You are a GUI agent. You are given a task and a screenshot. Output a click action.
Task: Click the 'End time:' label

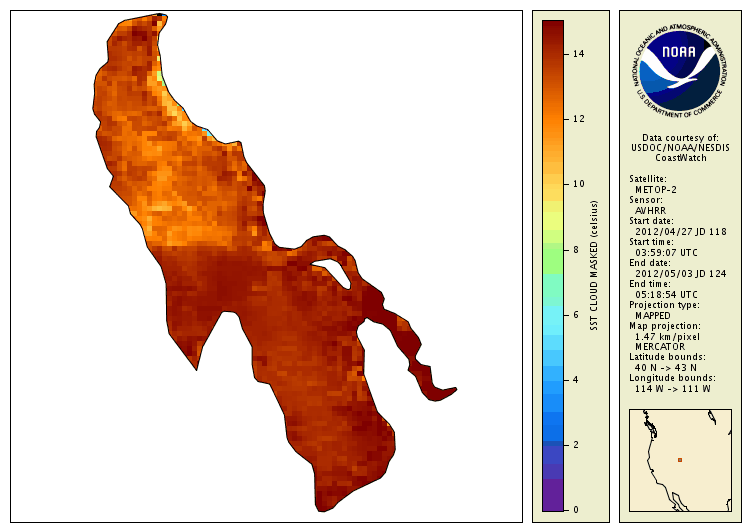pyautogui.click(x=649, y=284)
